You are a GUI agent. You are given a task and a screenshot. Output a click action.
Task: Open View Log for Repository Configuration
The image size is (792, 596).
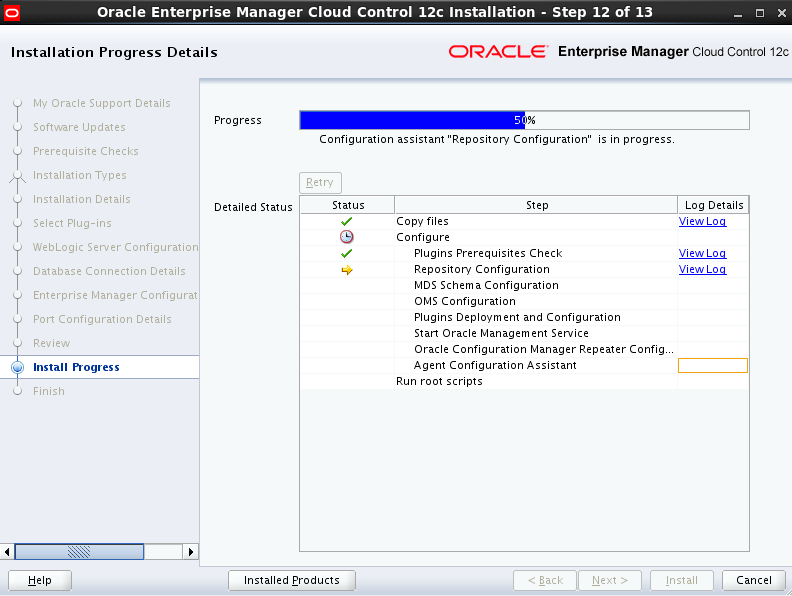click(x=702, y=269)
